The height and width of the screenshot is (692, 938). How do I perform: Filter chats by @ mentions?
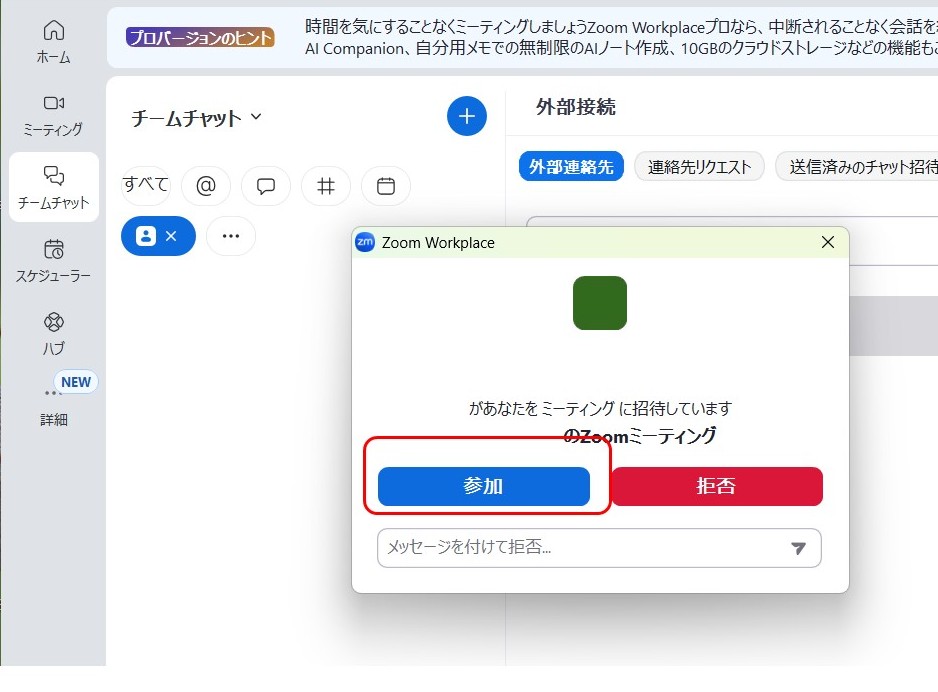[x=206, y=186]
